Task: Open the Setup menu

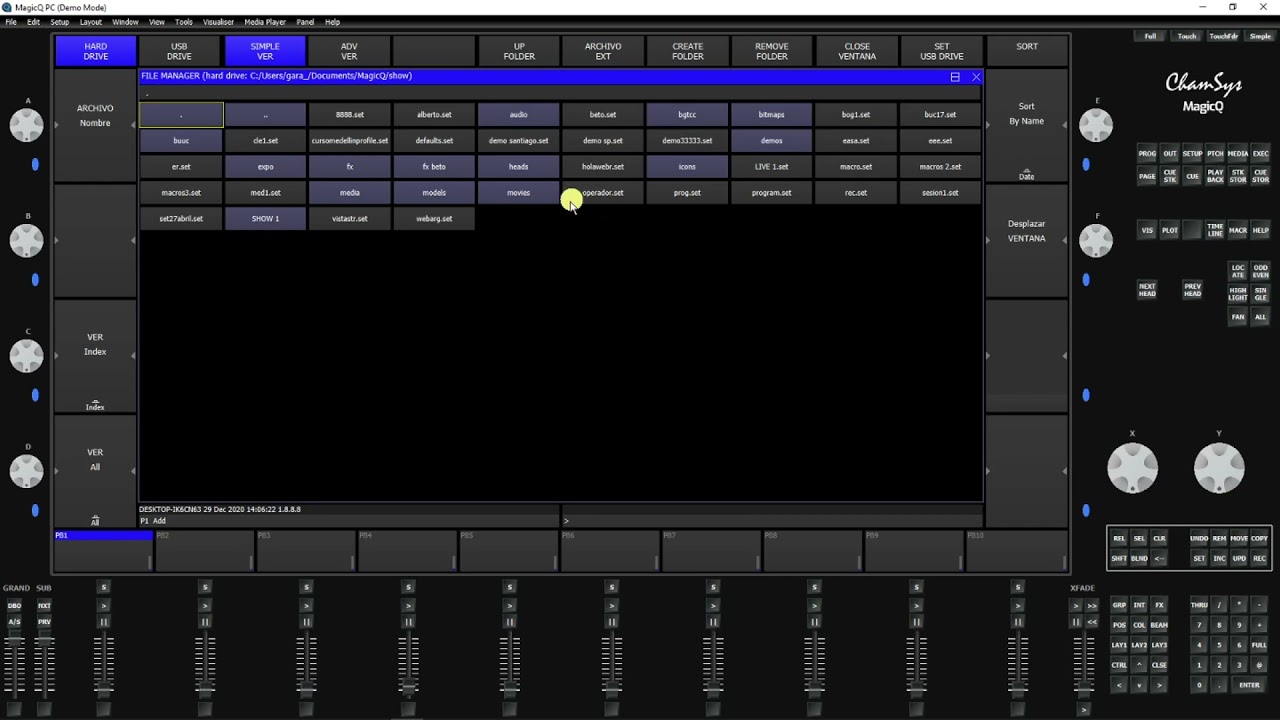Action: [x=60, y=22]
